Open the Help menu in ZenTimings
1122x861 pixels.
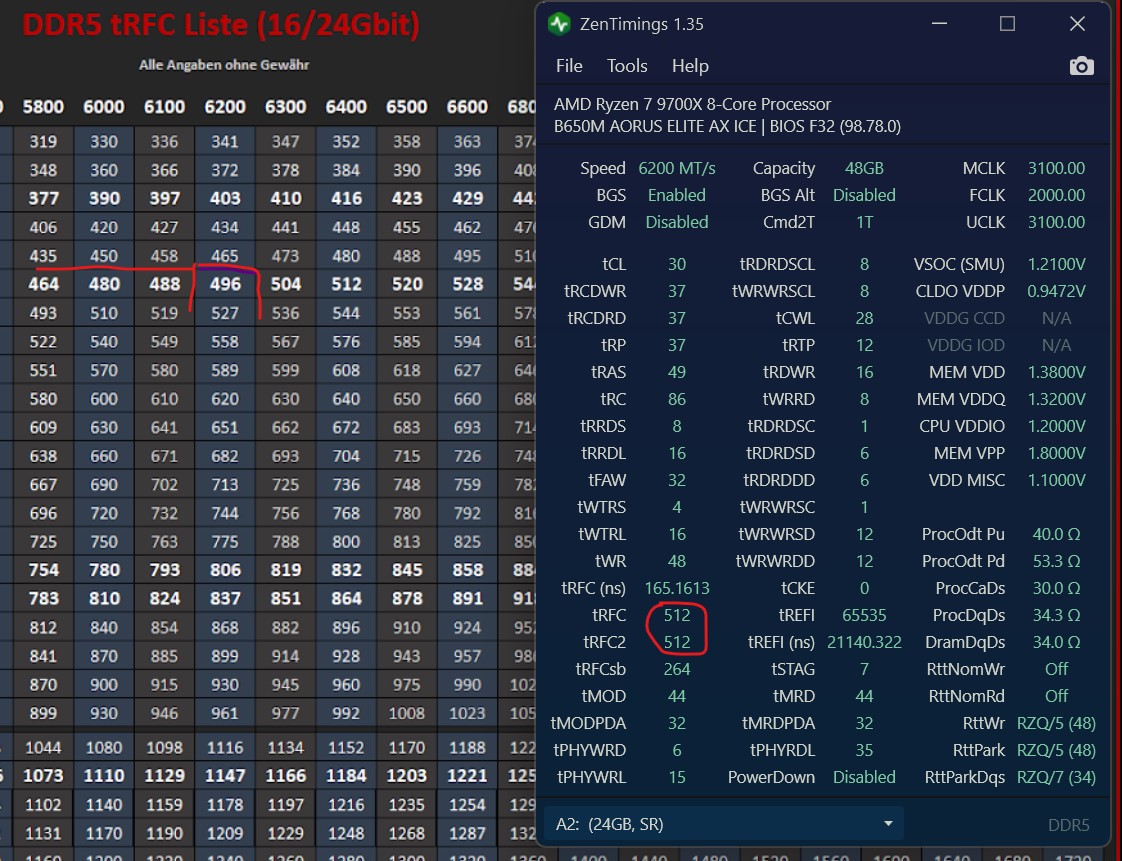click(x=690, y=66)
